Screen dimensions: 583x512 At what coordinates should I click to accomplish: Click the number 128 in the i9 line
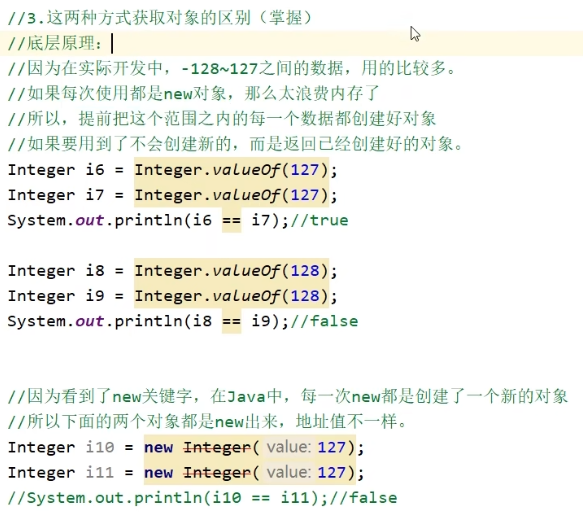(305, 296)
